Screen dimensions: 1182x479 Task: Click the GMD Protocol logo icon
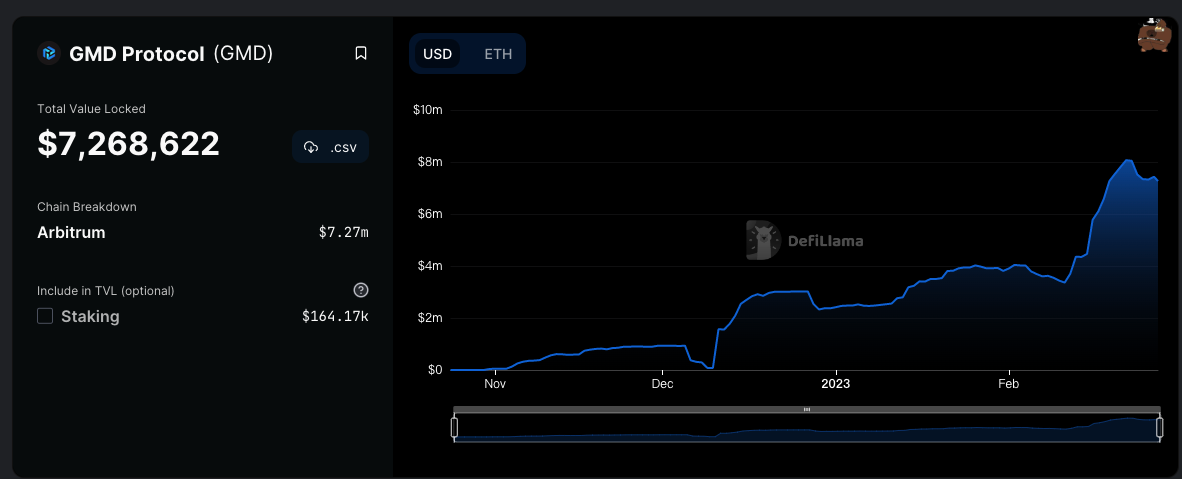tap(49, 54)
